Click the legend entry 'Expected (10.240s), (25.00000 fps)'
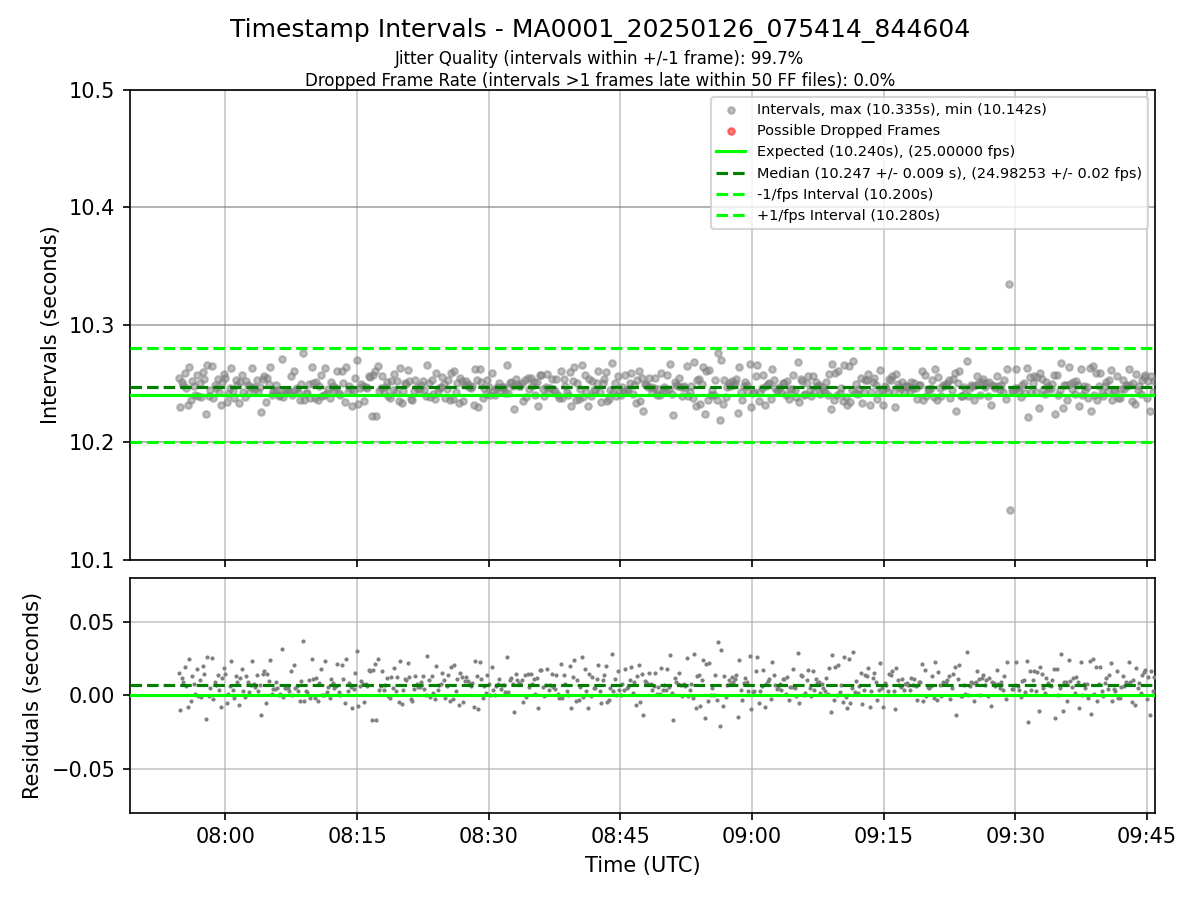Screen dimensions: 1200x900 click(886, 151)
